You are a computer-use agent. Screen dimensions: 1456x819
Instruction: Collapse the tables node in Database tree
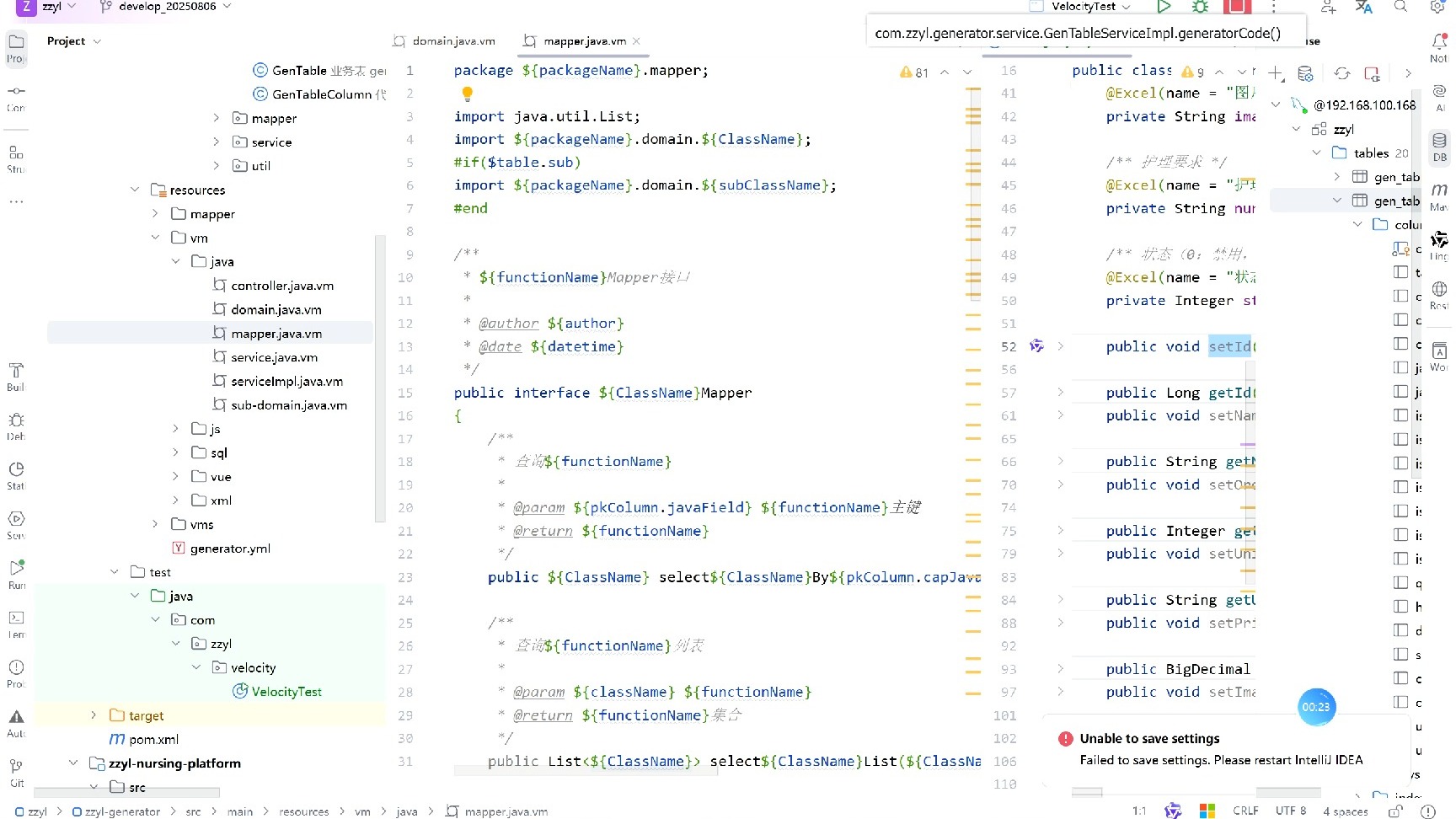1316,153
